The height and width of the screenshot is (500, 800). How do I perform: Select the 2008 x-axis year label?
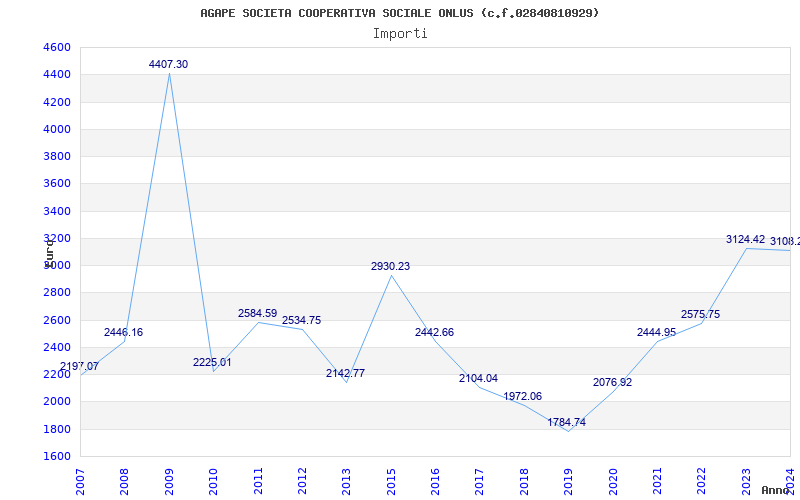coord(124,481)
